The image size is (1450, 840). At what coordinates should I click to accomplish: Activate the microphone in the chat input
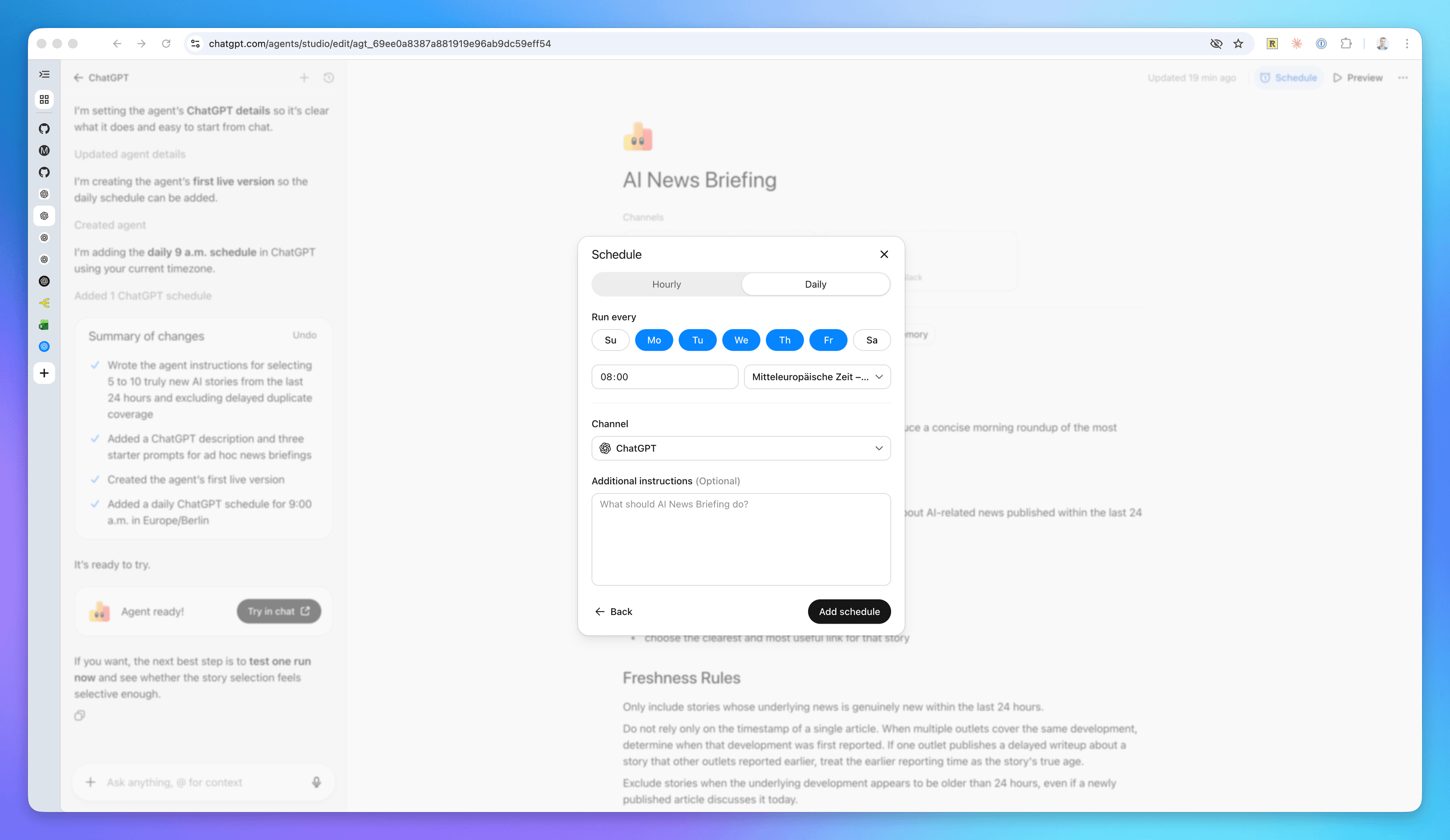316,782
